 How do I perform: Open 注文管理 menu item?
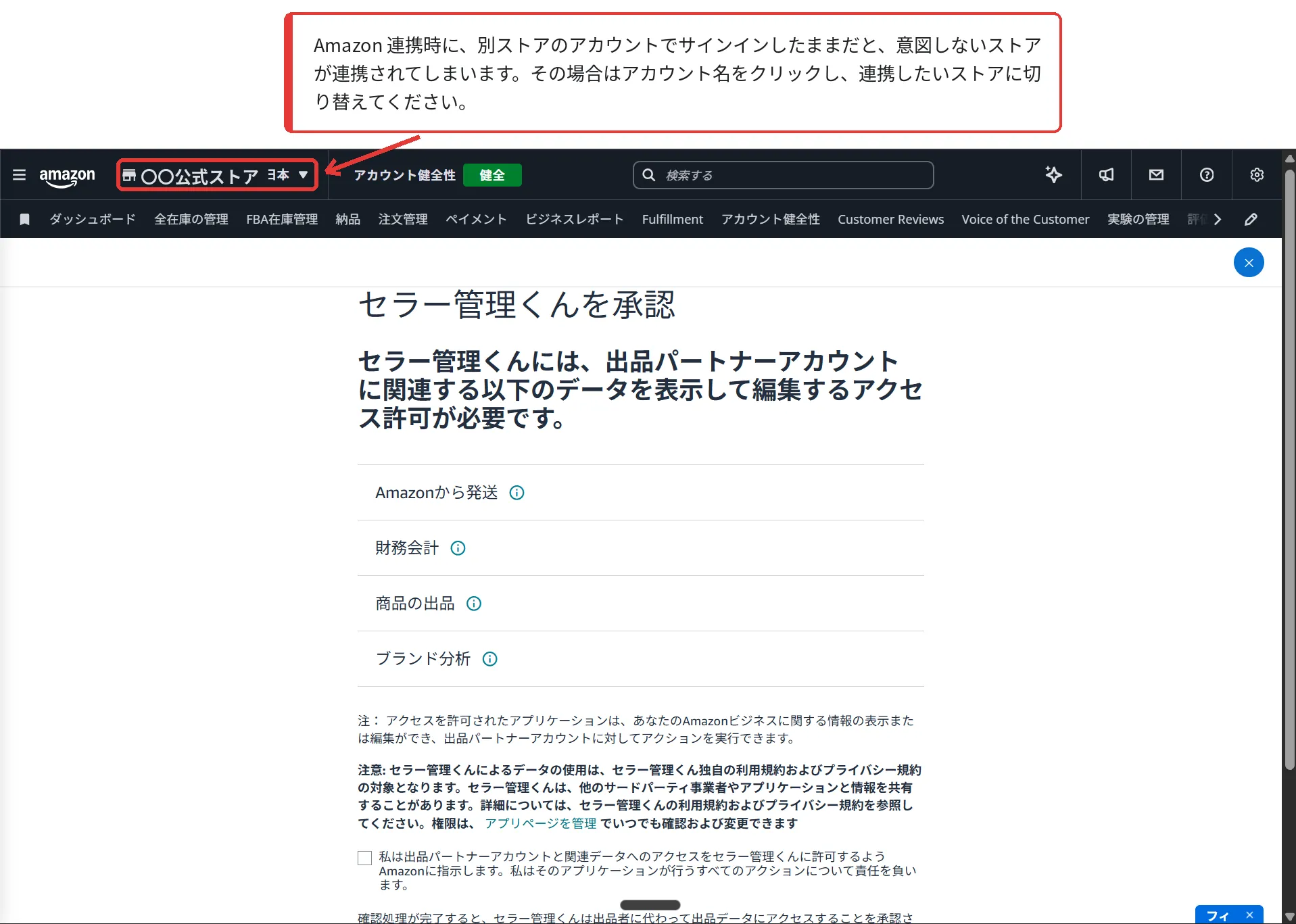403,219
